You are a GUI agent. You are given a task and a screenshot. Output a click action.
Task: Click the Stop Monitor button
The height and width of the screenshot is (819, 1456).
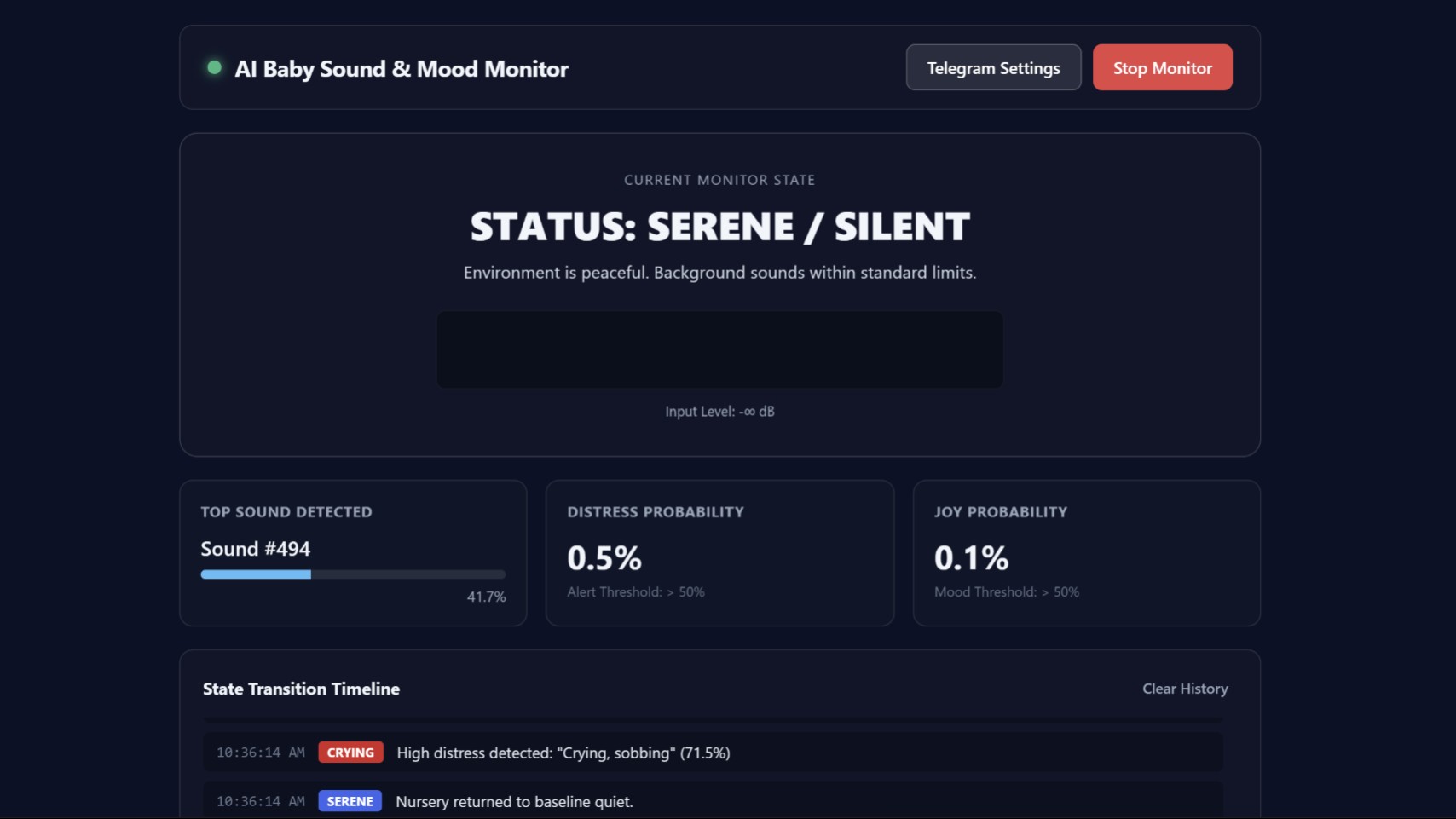[1162, 67]
